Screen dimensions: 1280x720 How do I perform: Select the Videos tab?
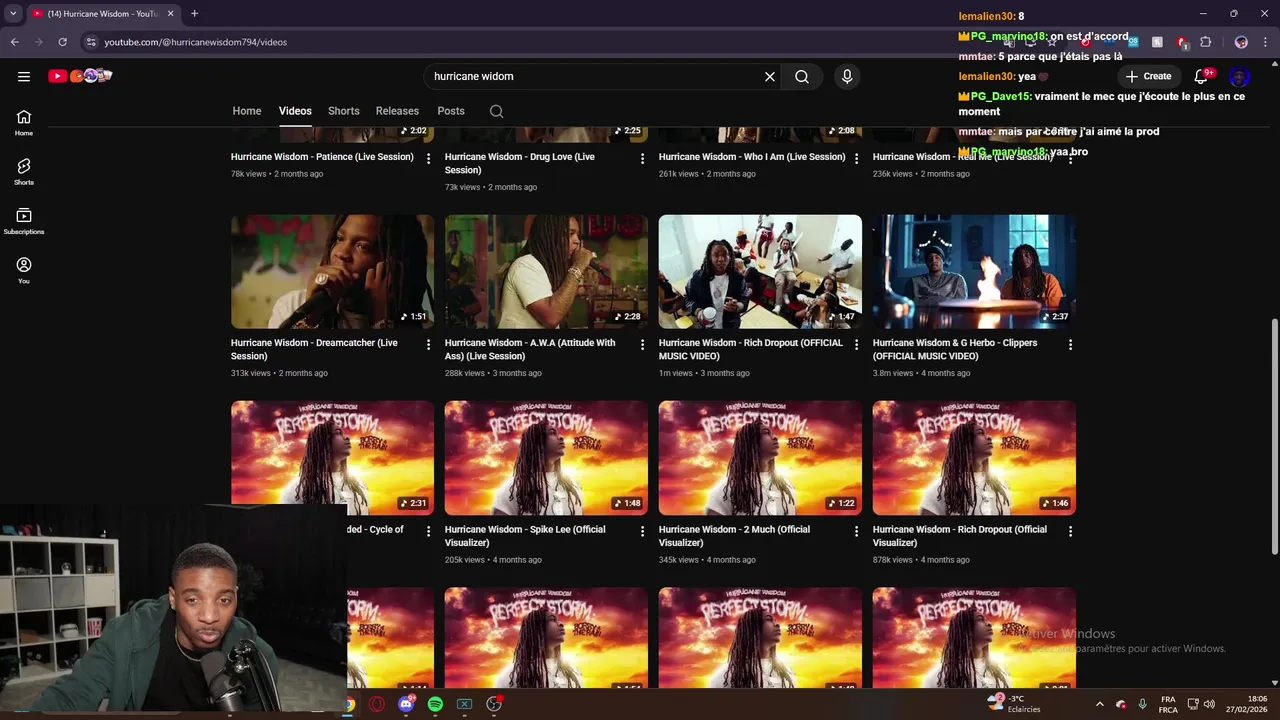tap(295, 111)
